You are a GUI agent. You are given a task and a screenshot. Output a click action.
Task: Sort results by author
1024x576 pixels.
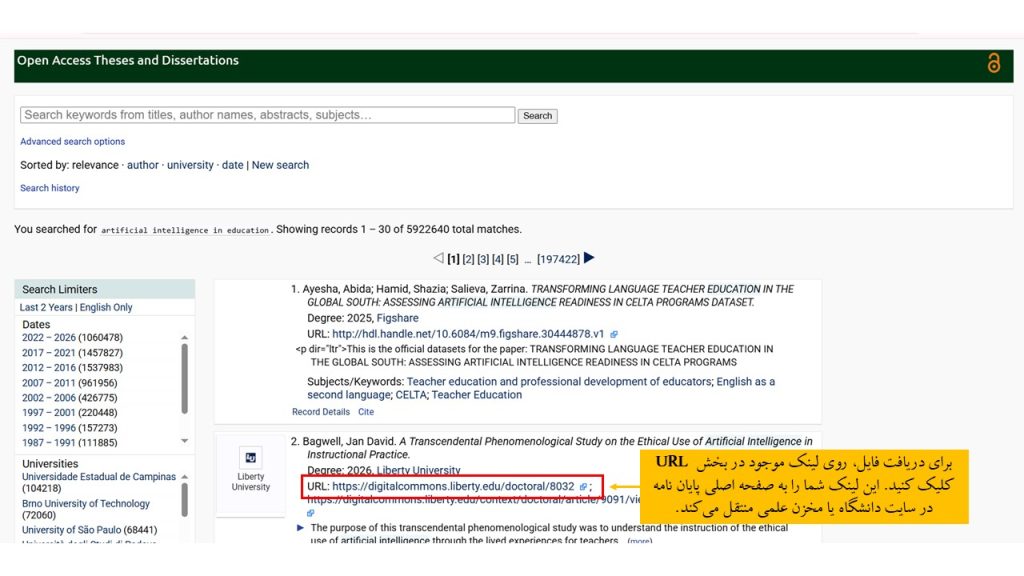click(143, 165)
